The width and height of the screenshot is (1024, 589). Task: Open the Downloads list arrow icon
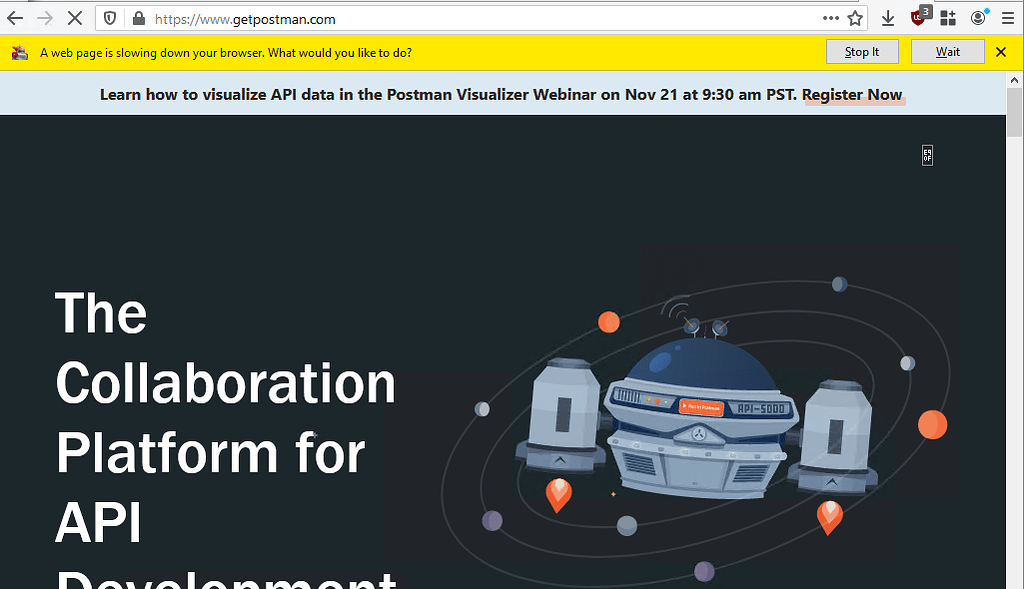887,17
